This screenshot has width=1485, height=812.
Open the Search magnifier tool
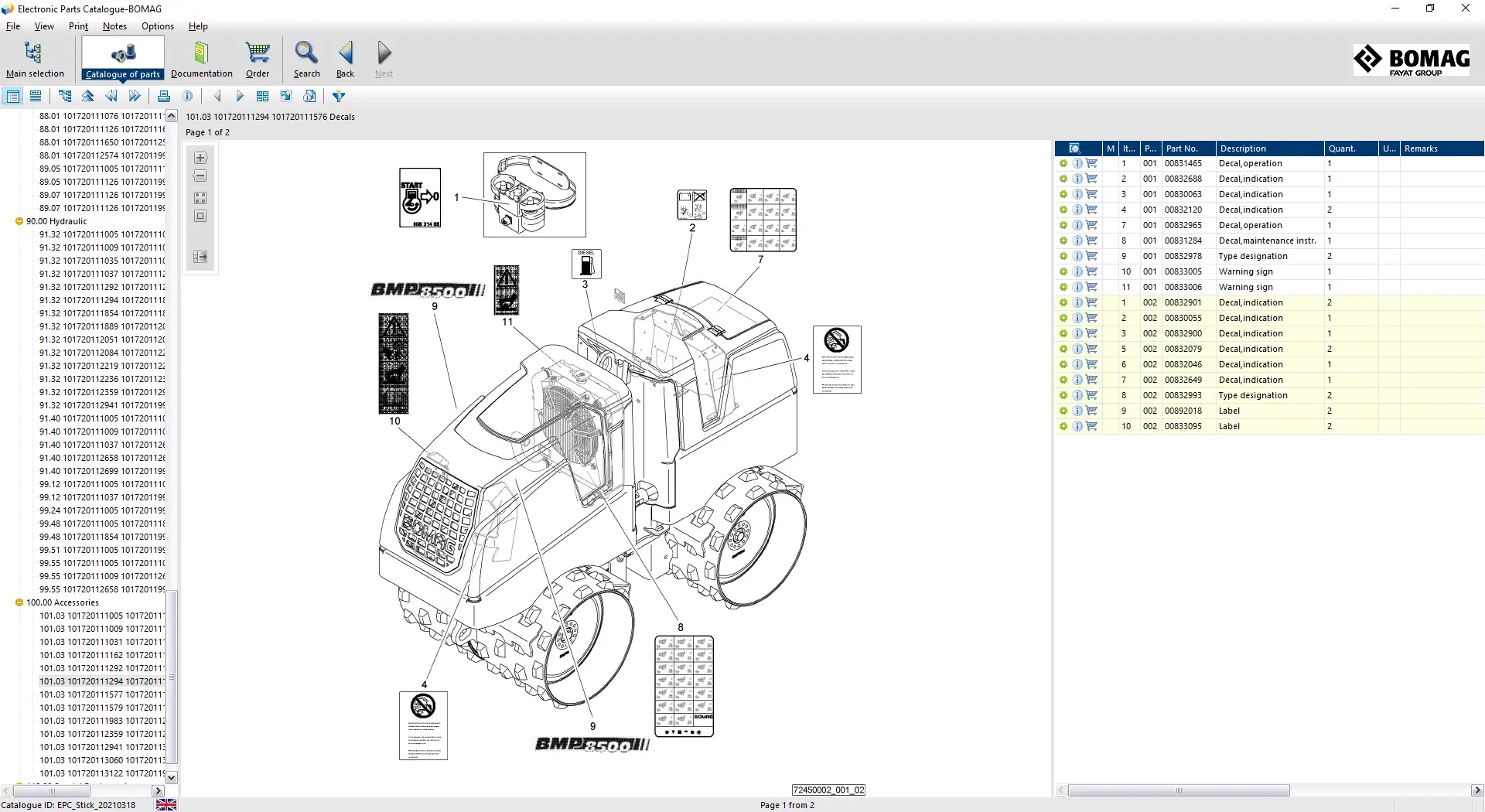tap(306, 59)
